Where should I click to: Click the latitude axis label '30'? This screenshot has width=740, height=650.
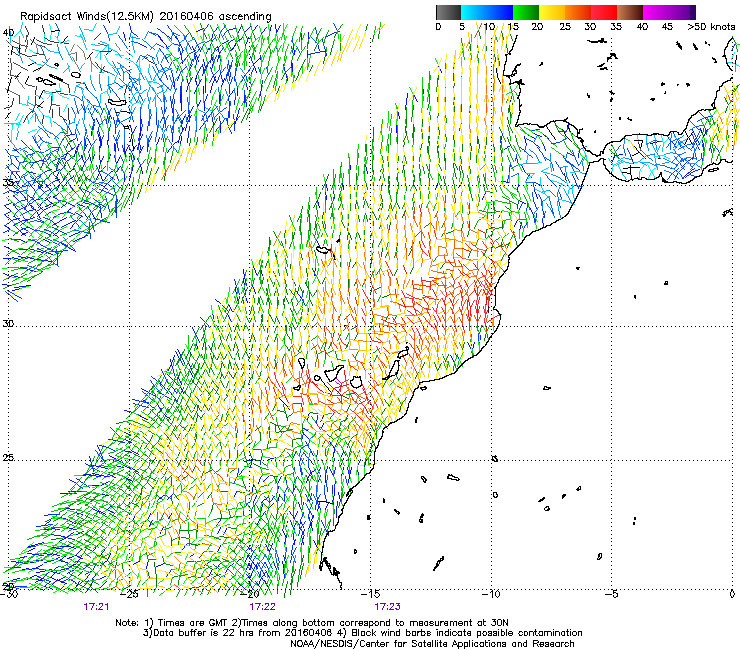[8, 324]
